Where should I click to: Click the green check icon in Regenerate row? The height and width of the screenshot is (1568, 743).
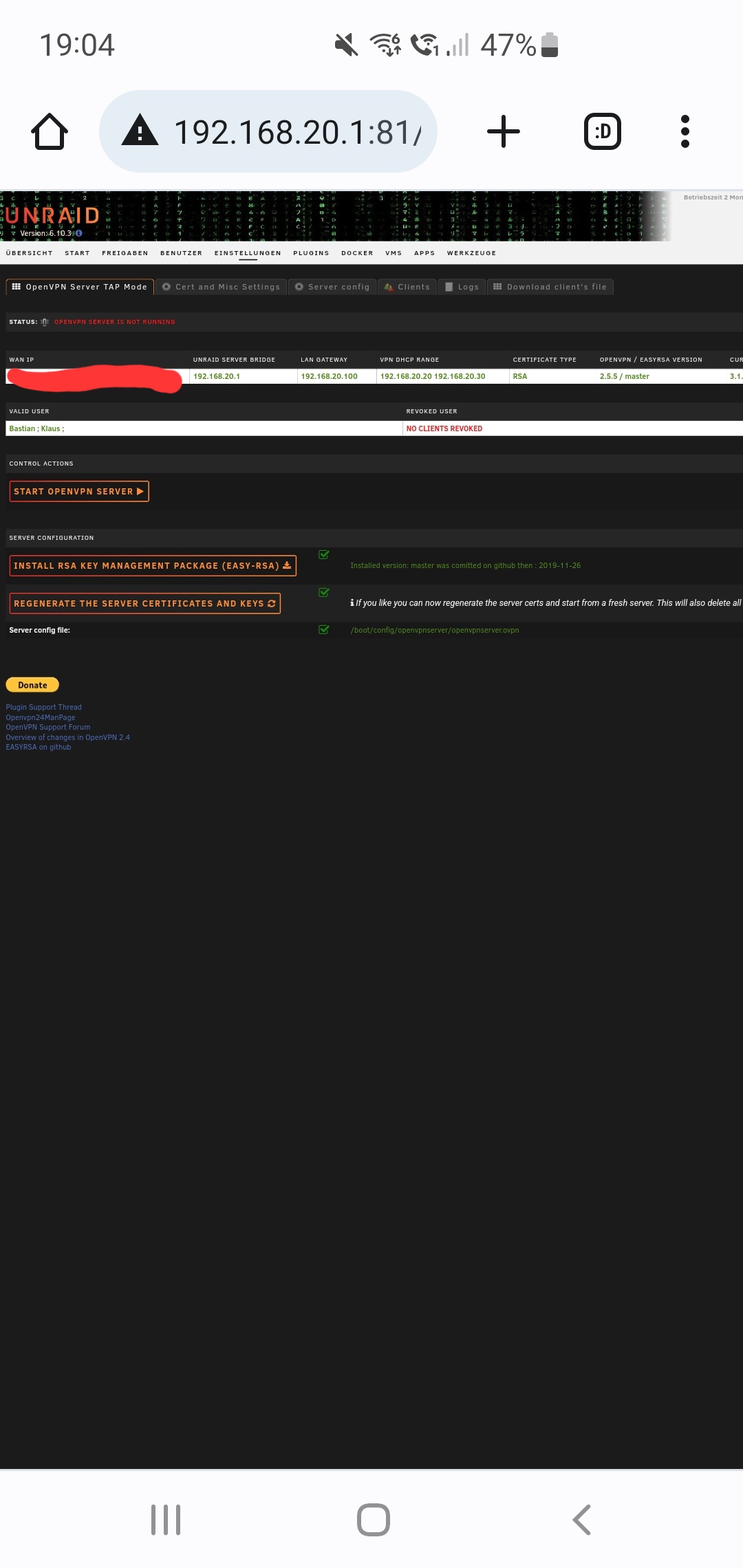[x=324, y=593]
